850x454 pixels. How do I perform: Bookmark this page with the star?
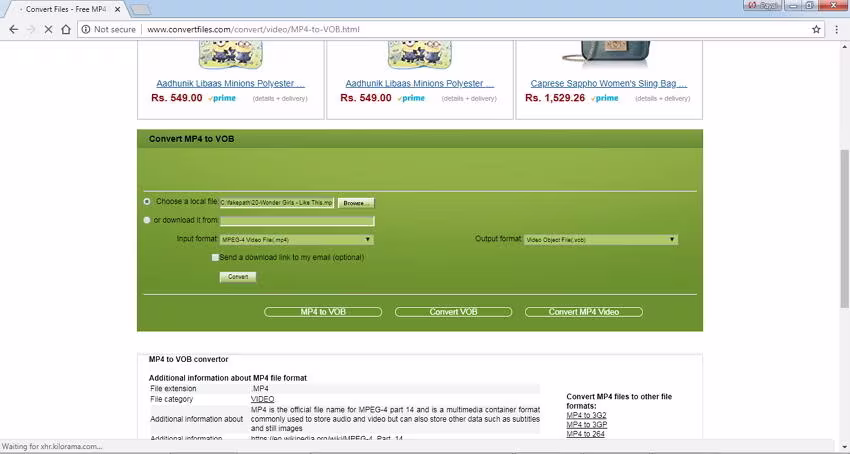point(816,29)
